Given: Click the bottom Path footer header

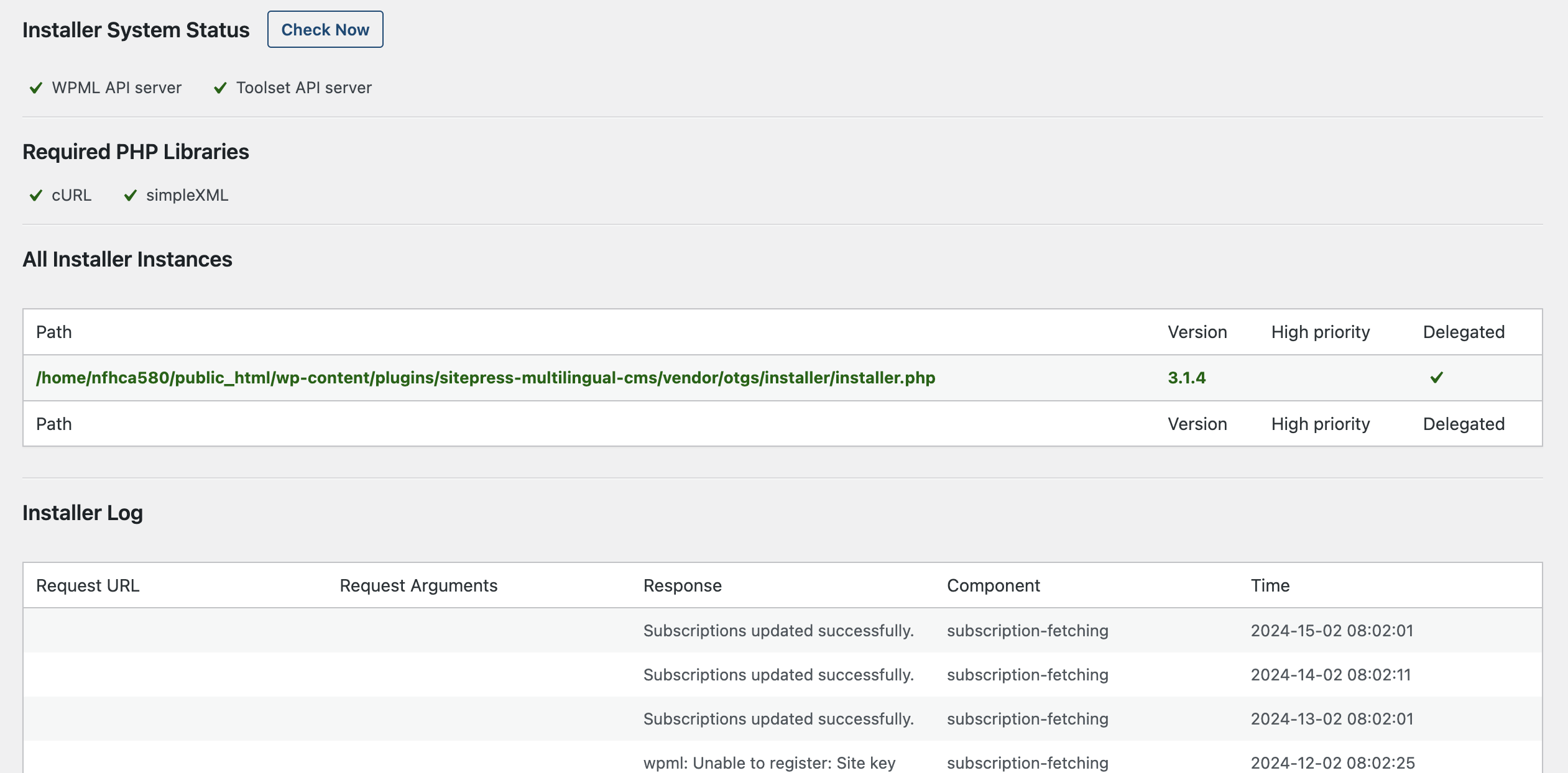Looking at the screenshot, I should 54,424.
